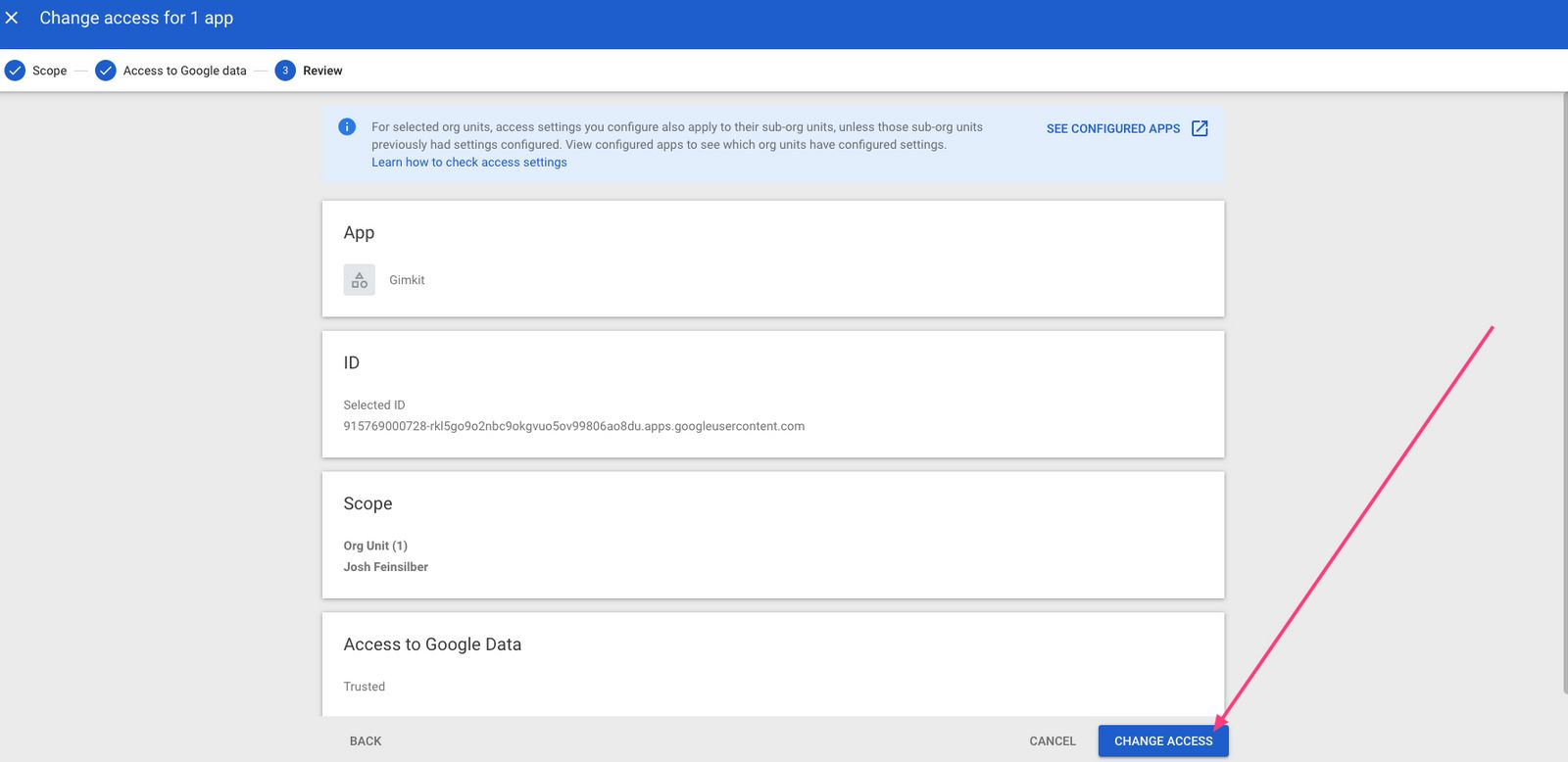Click the Access to Google Data heading
Screen dimensions: 1568x762
click(432, 644)
